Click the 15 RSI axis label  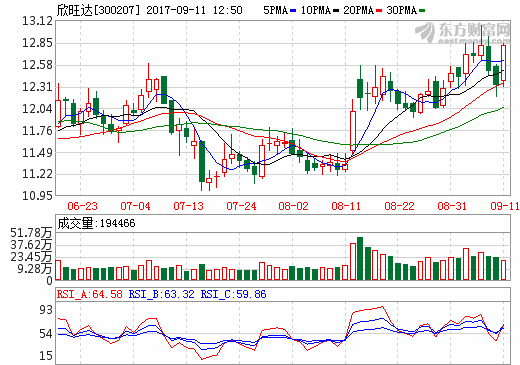(46, 356)
